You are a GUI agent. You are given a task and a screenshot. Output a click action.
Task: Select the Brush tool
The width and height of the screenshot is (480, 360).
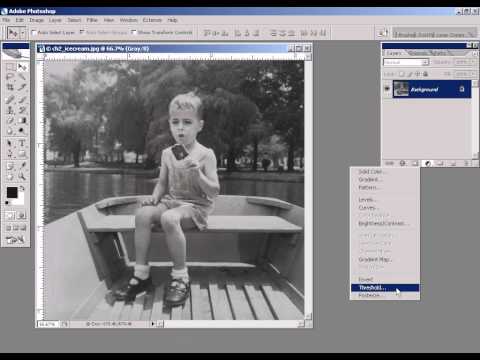click(22, 99)
